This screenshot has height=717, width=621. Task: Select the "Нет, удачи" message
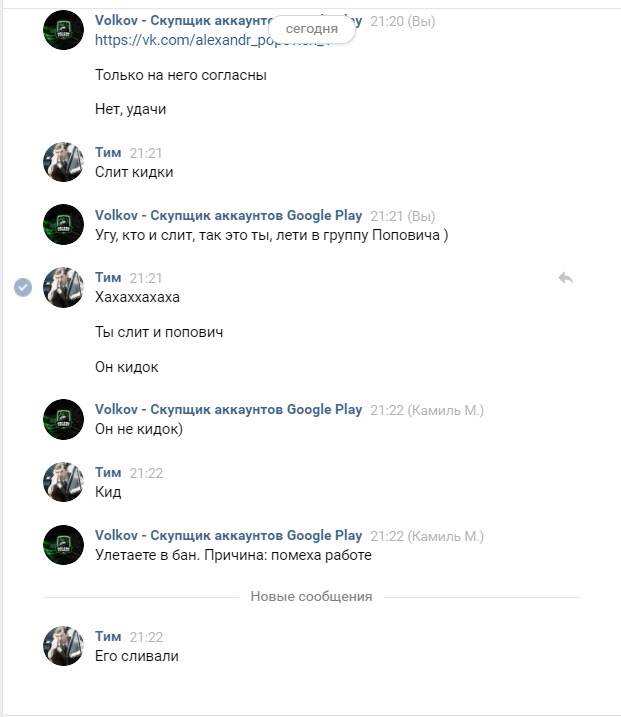point(130,109)
